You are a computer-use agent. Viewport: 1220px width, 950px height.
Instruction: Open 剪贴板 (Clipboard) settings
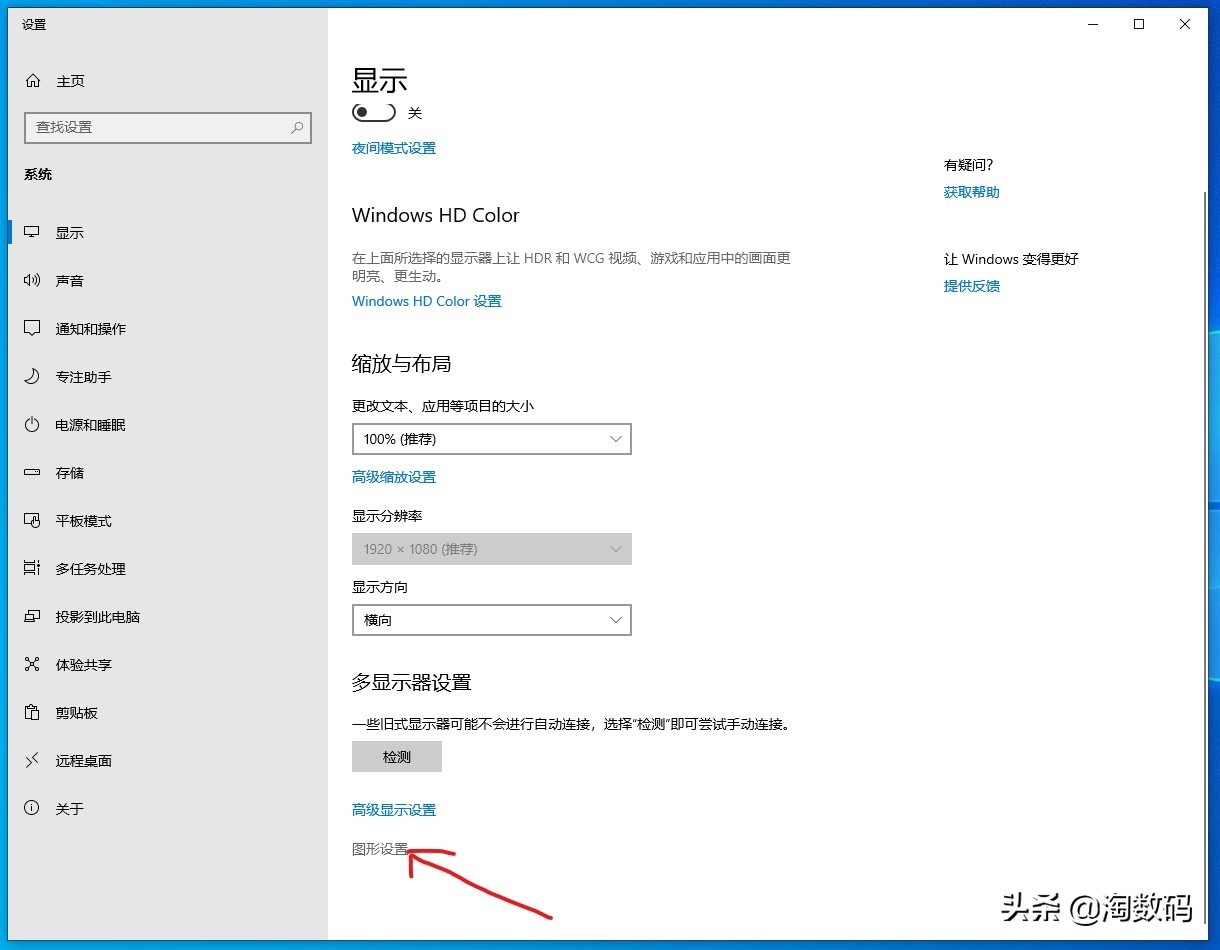(78, 712)
